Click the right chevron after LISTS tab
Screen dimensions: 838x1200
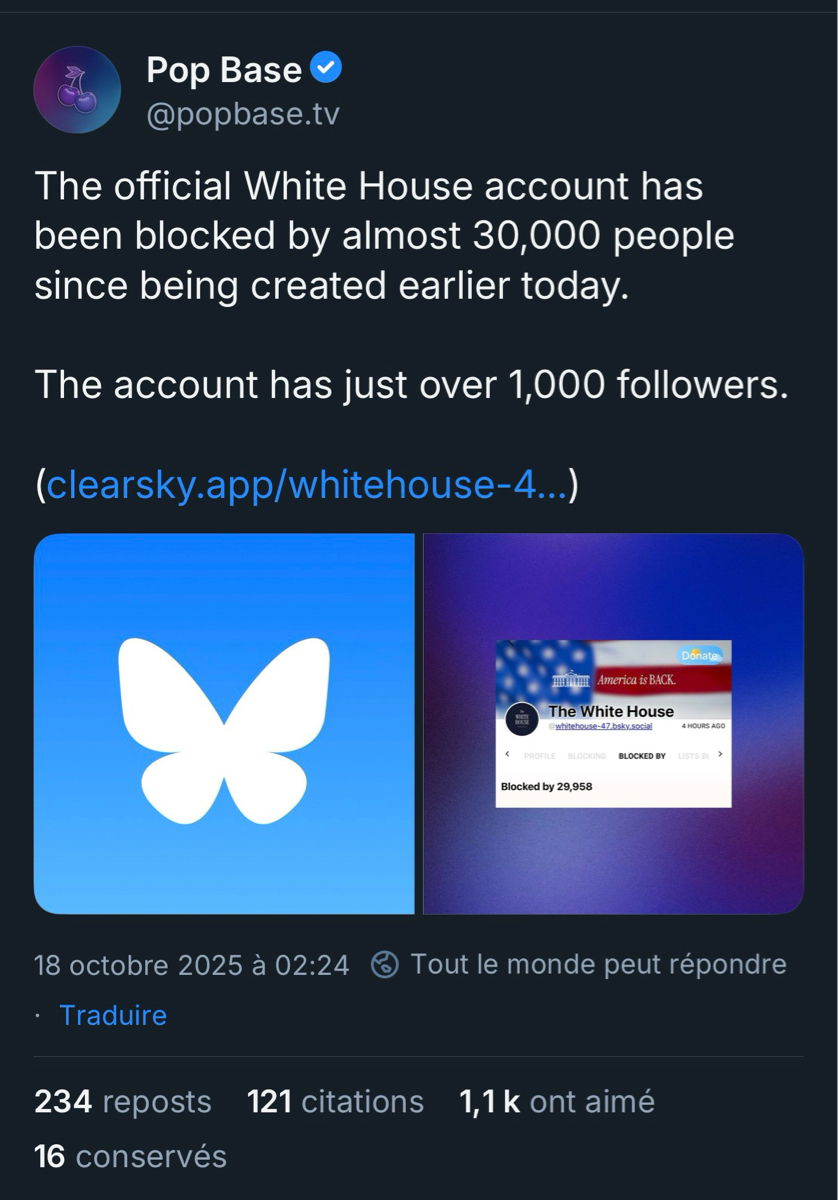[720, 754]
